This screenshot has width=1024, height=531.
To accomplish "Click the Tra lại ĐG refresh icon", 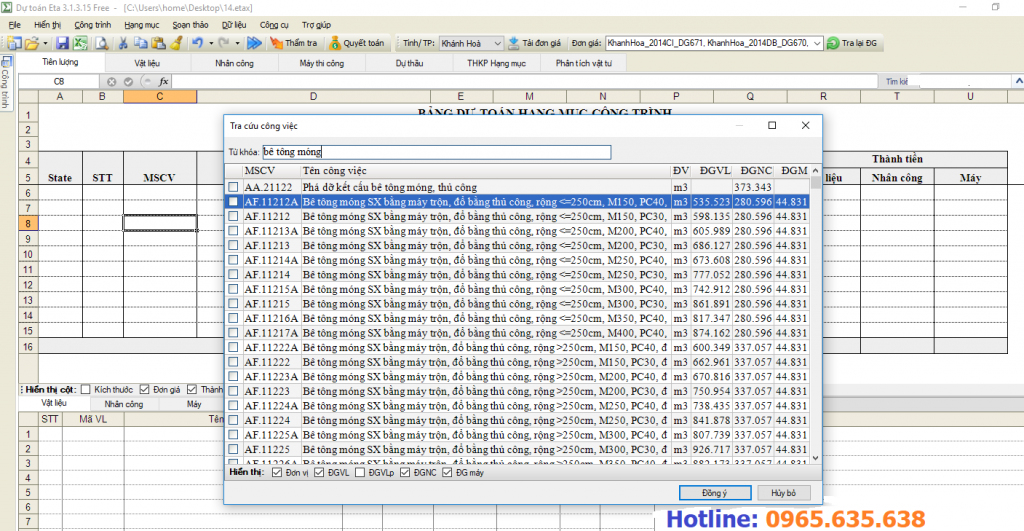I will pos(855,43).
